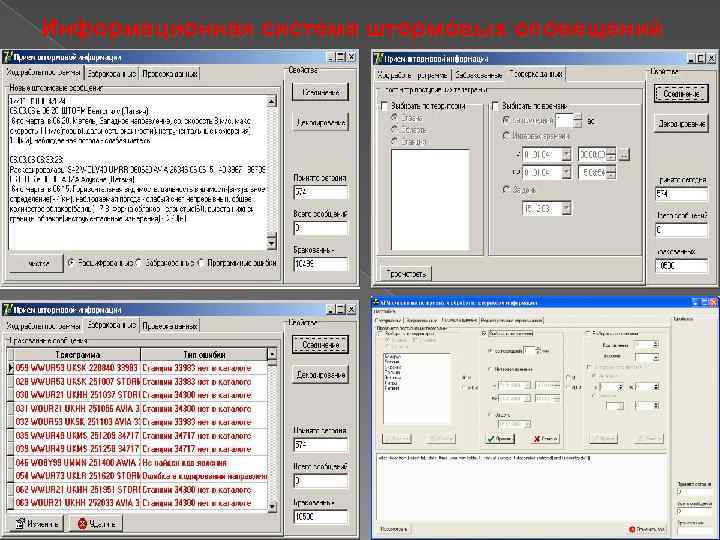Open the last tab in the Настройки window
The image size is (720, 540).
[511, 320]
